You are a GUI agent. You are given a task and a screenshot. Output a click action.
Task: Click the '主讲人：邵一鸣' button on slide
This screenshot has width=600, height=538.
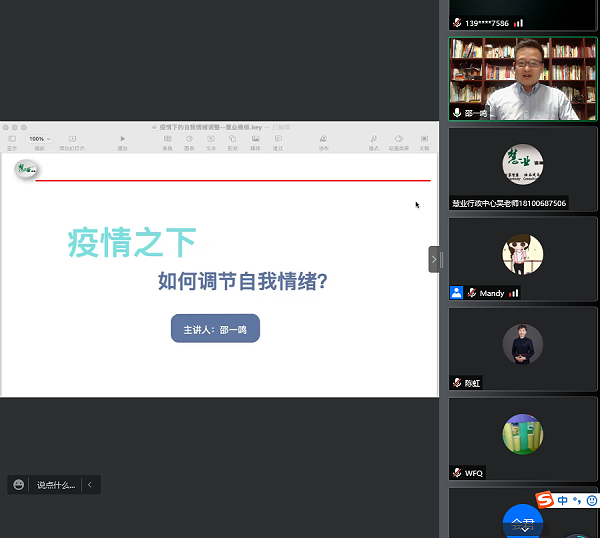(x=215, y=328)
